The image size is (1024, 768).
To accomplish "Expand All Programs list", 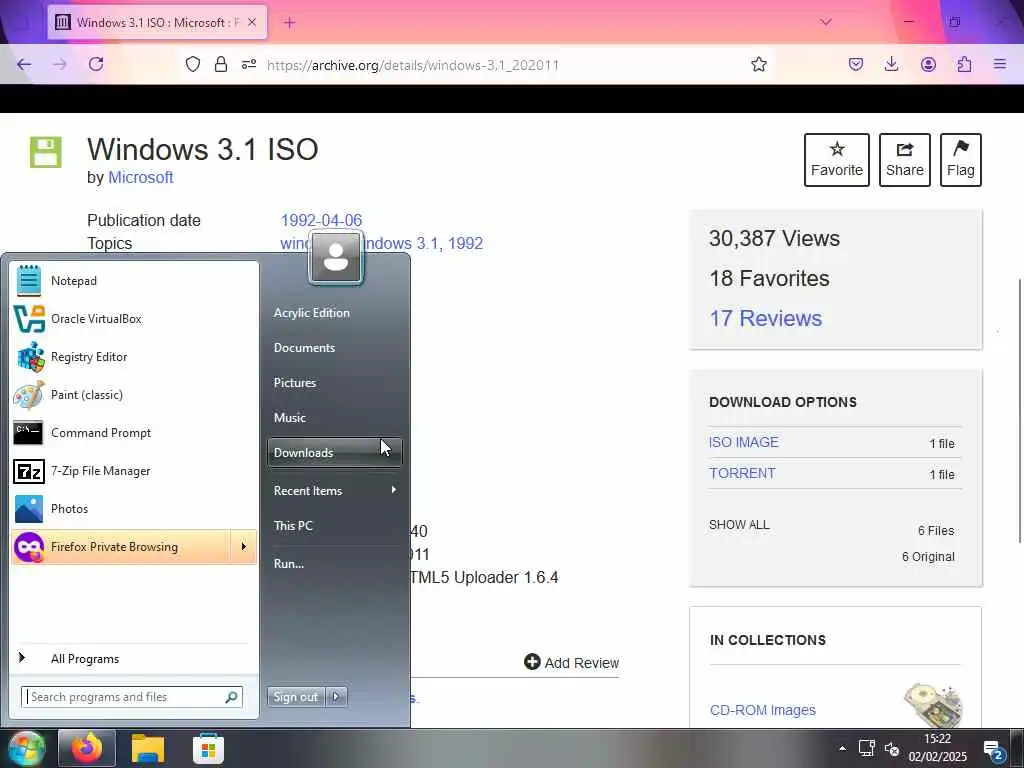I will coord(134,658).
